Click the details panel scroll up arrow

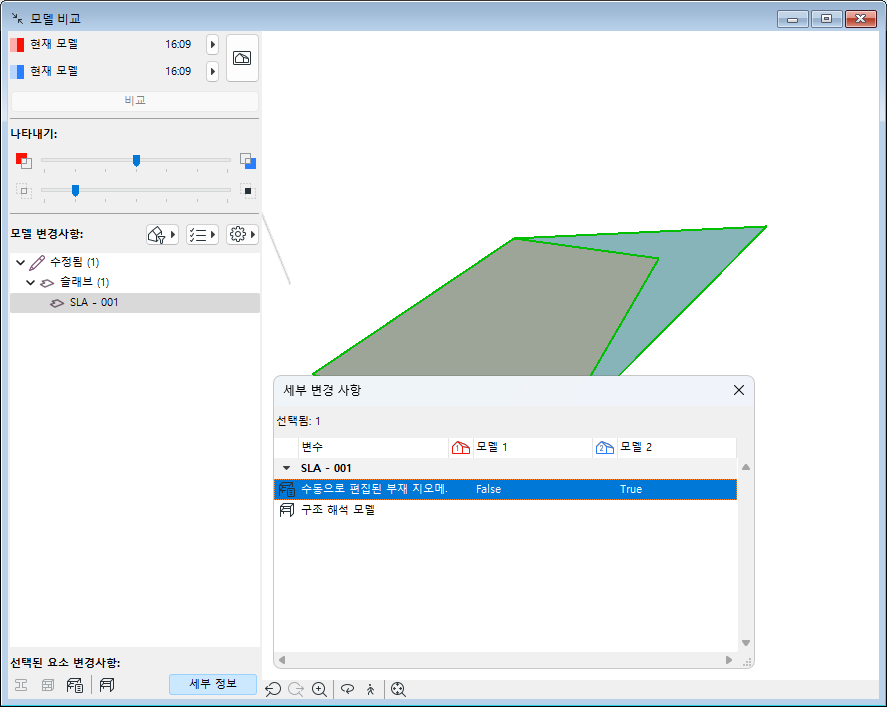pos(746,467)
